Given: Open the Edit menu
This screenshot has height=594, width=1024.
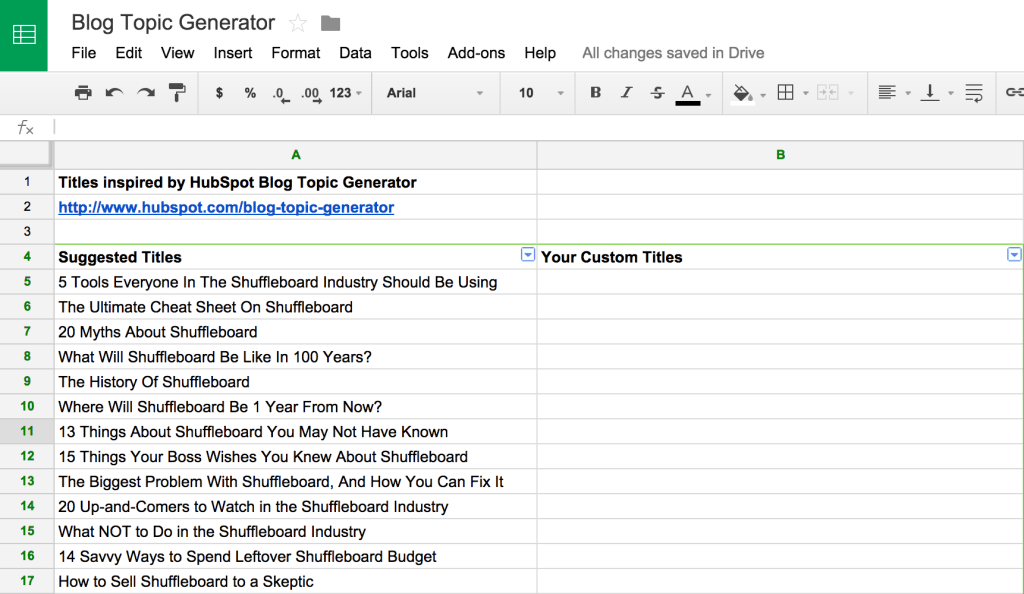Looking at the screenshot, I should 129,53.
